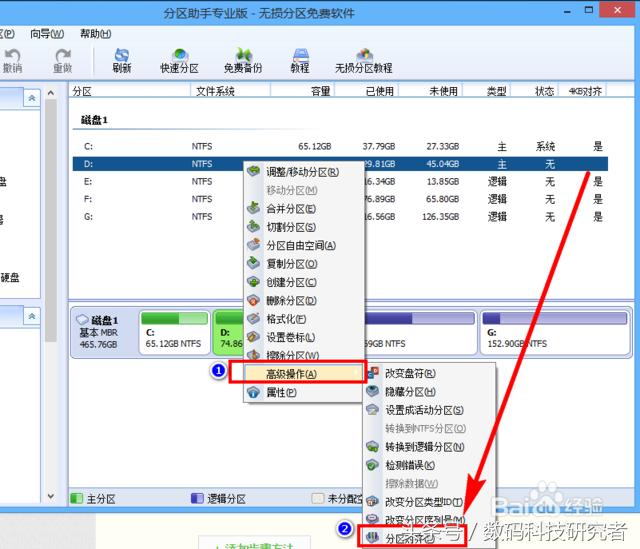This screenshot has width=640, height=549.
Task: Select 改变盘符(R) in submenu
Action: pyautogui.click(x=430, y=373)
